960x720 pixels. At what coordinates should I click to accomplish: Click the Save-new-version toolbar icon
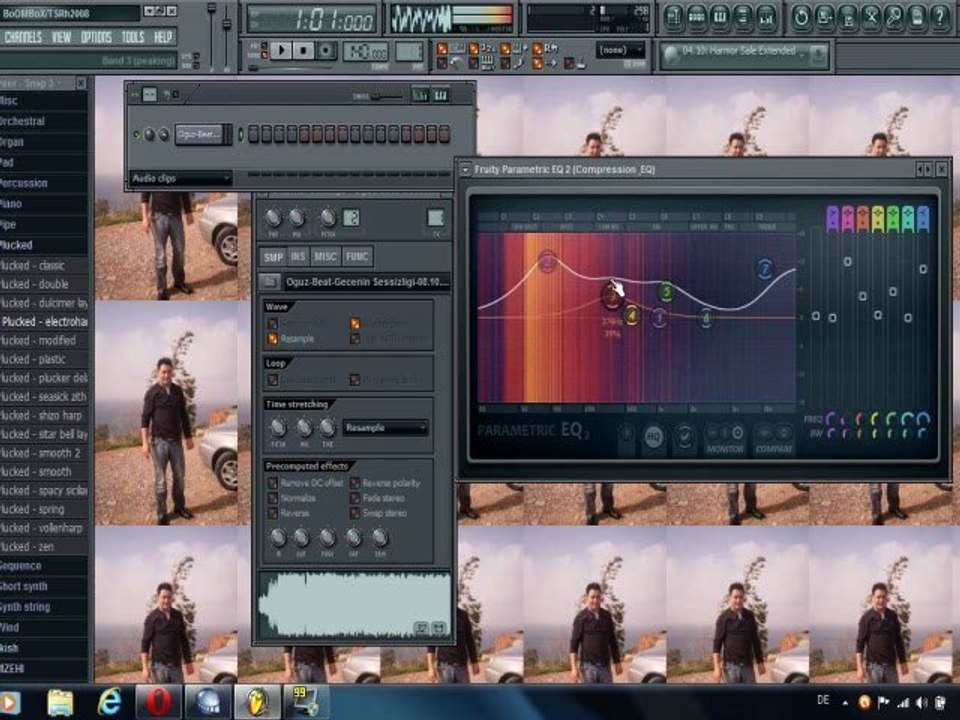[823, 17]
